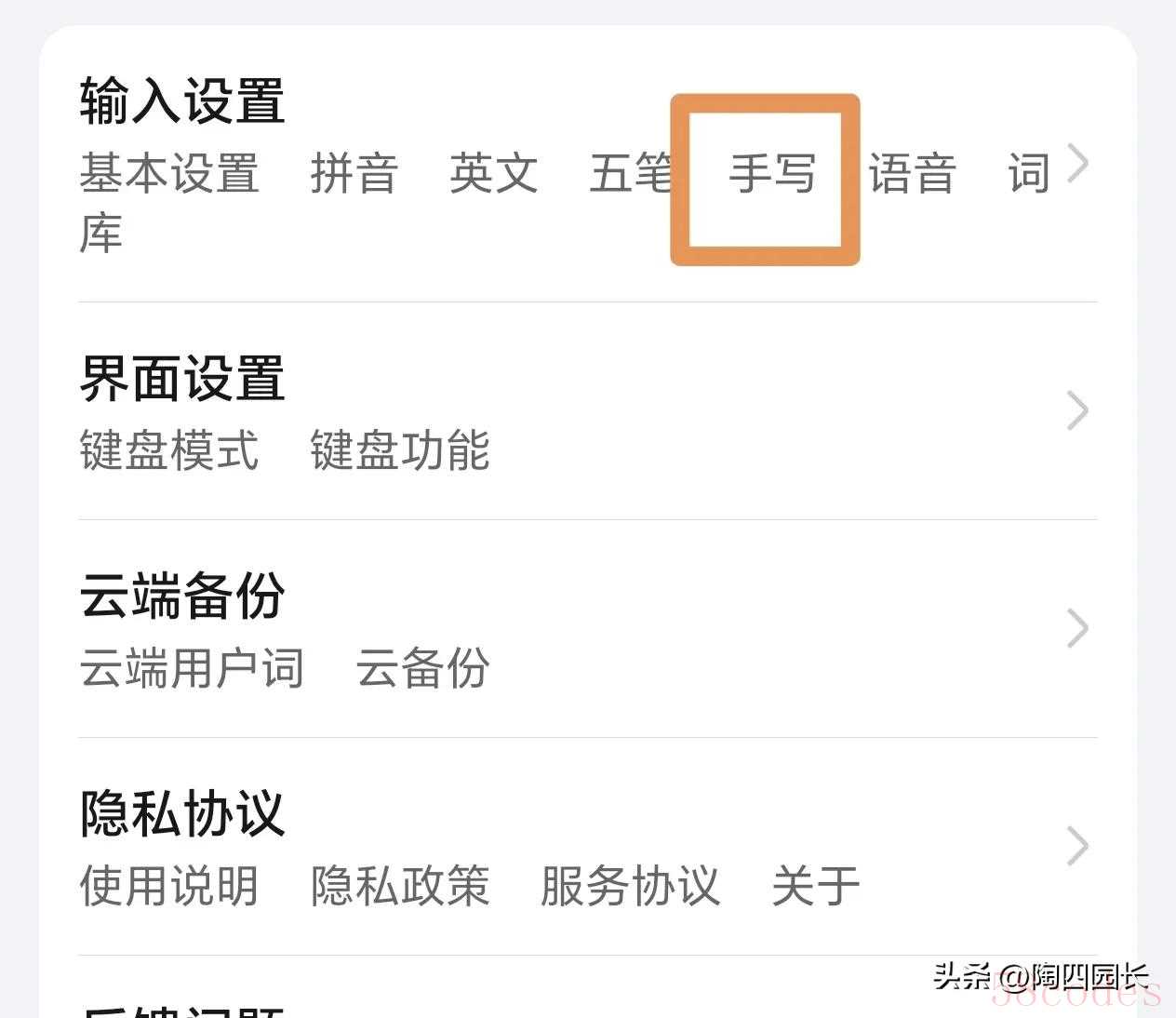Open the 词库 settings entry
This screenshot has height=1018, width=1176.
(x=1029, y=174)
